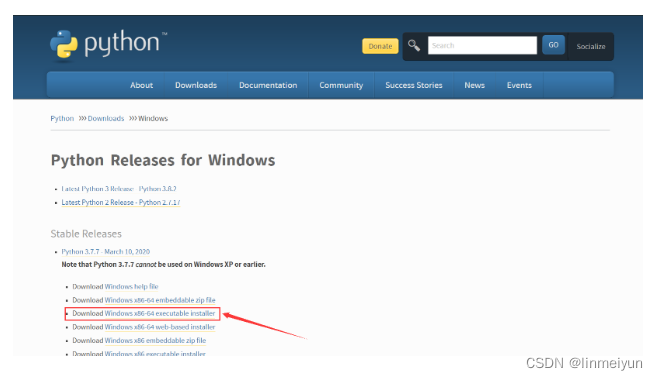Viewport: 658px width, 380px height.
Task: Open the Documentation menu item
Action: (268, 85)
